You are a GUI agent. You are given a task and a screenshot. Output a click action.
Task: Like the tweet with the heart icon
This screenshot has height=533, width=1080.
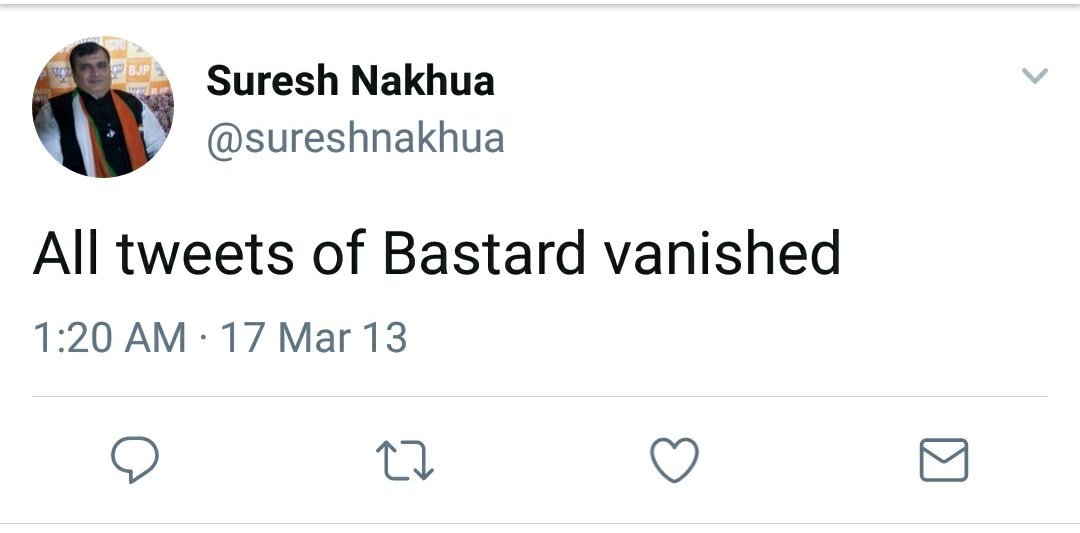674,460
